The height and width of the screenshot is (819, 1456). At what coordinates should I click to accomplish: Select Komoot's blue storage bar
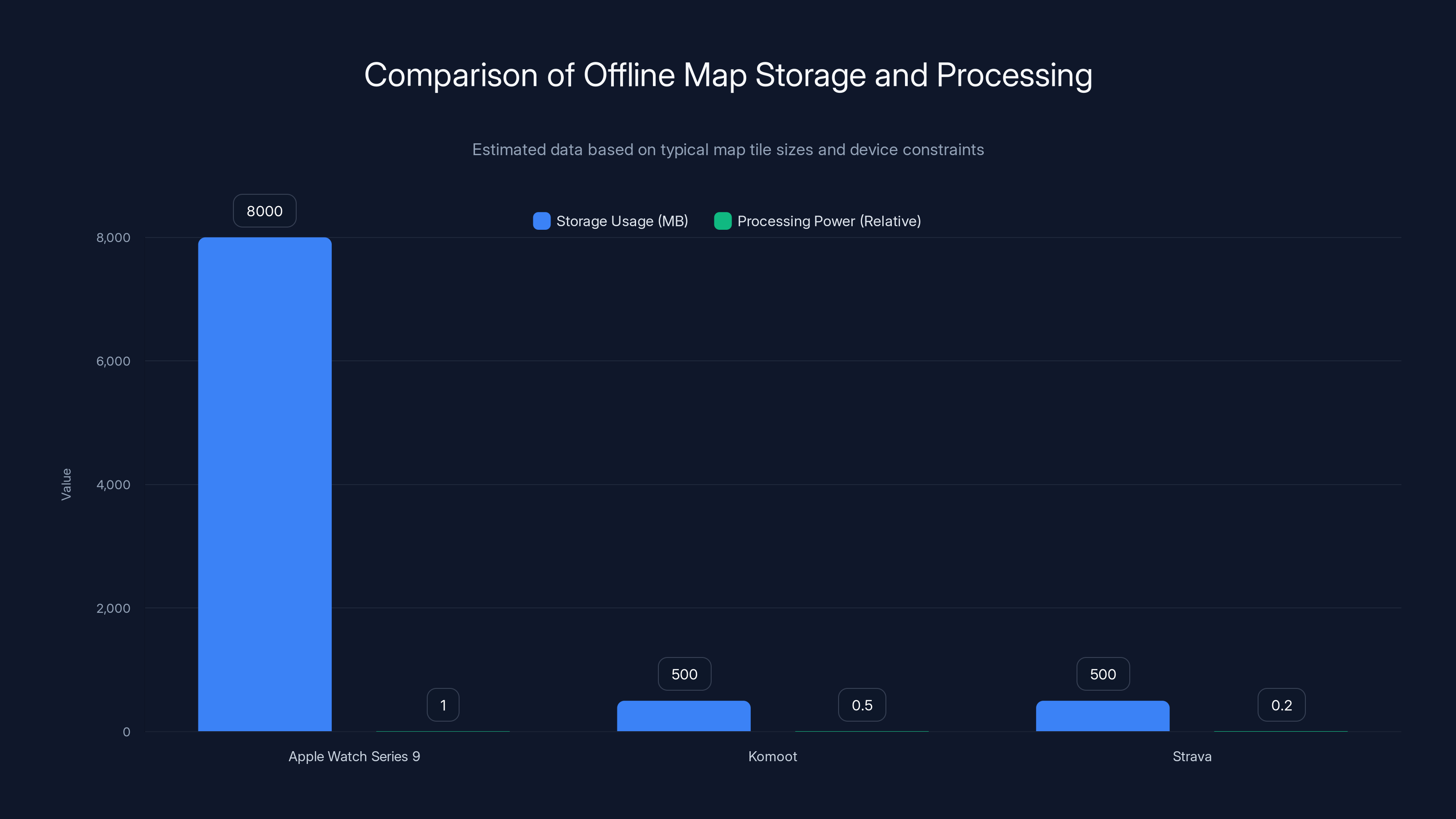point(684,718)
